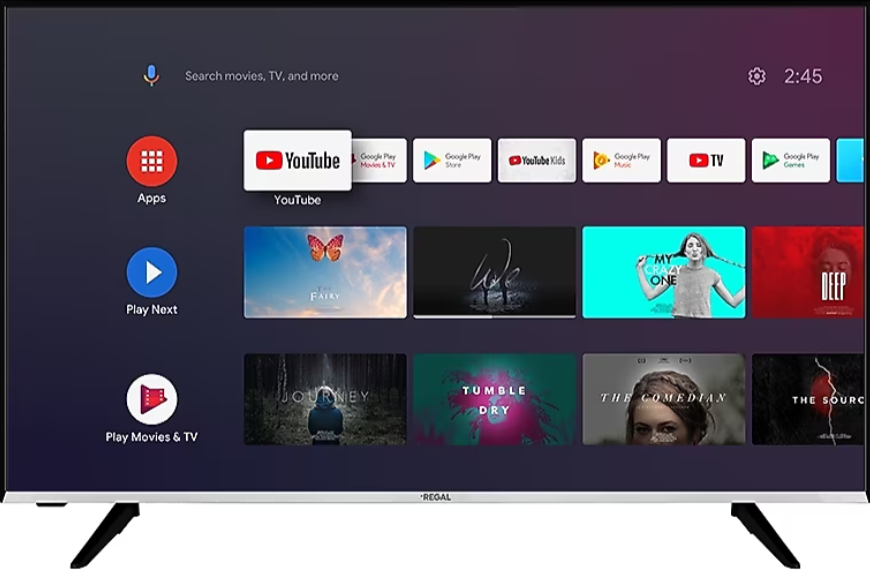The height and width of the screenshot is (587, 870).
Task: Select The Fairy butterfly thumbnail
Action: point(325,272)
